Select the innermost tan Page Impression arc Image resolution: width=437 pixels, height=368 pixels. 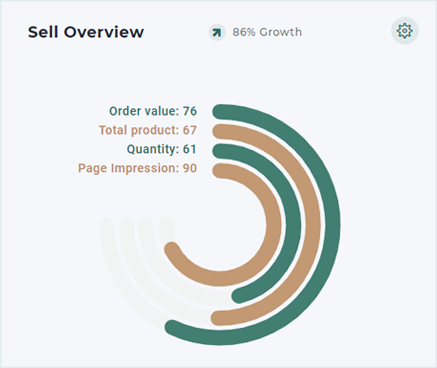pos(274,225)
